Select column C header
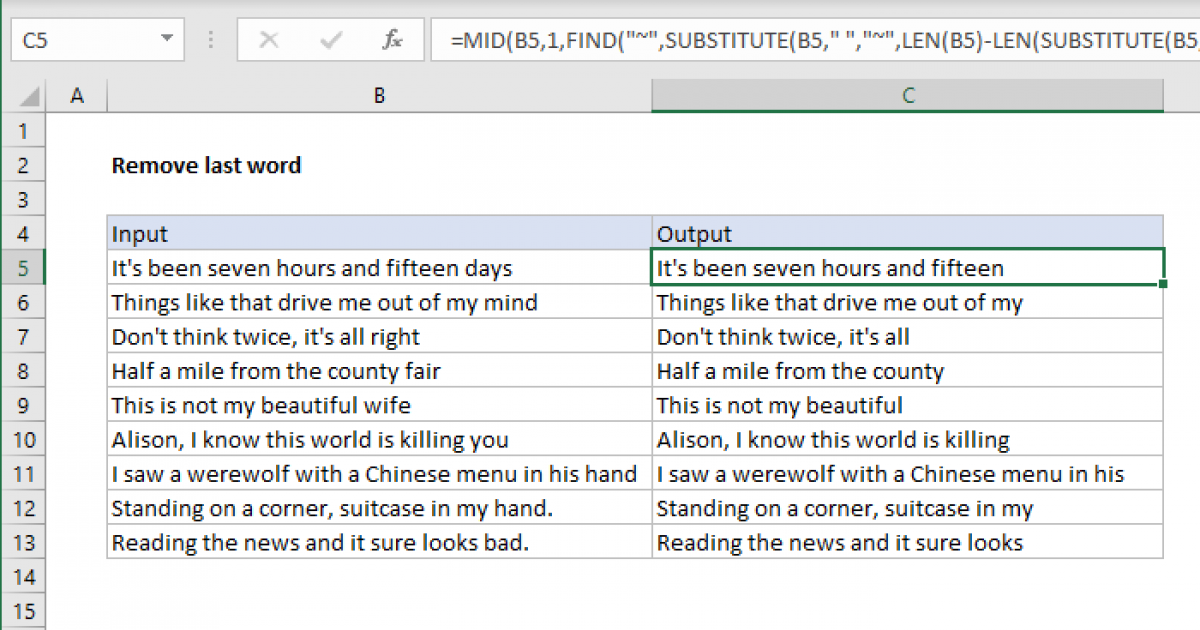This screenshot has width=1200, height=630. point(907,96)
